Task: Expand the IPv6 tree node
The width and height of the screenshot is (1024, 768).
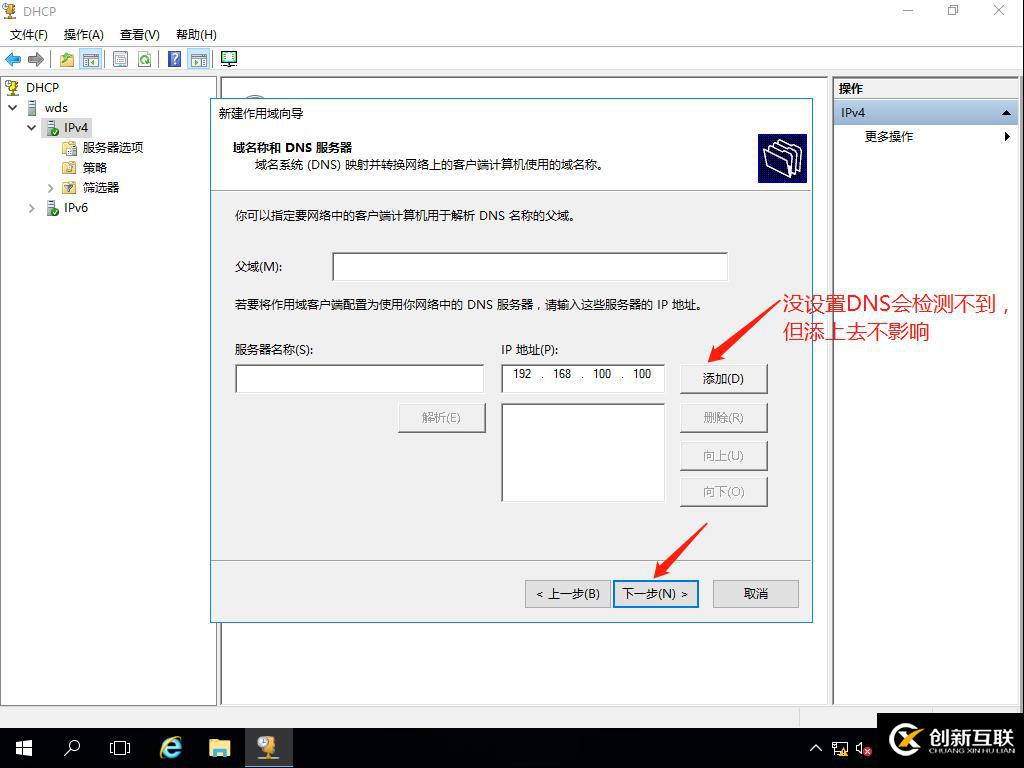Action: click(31, 208)
